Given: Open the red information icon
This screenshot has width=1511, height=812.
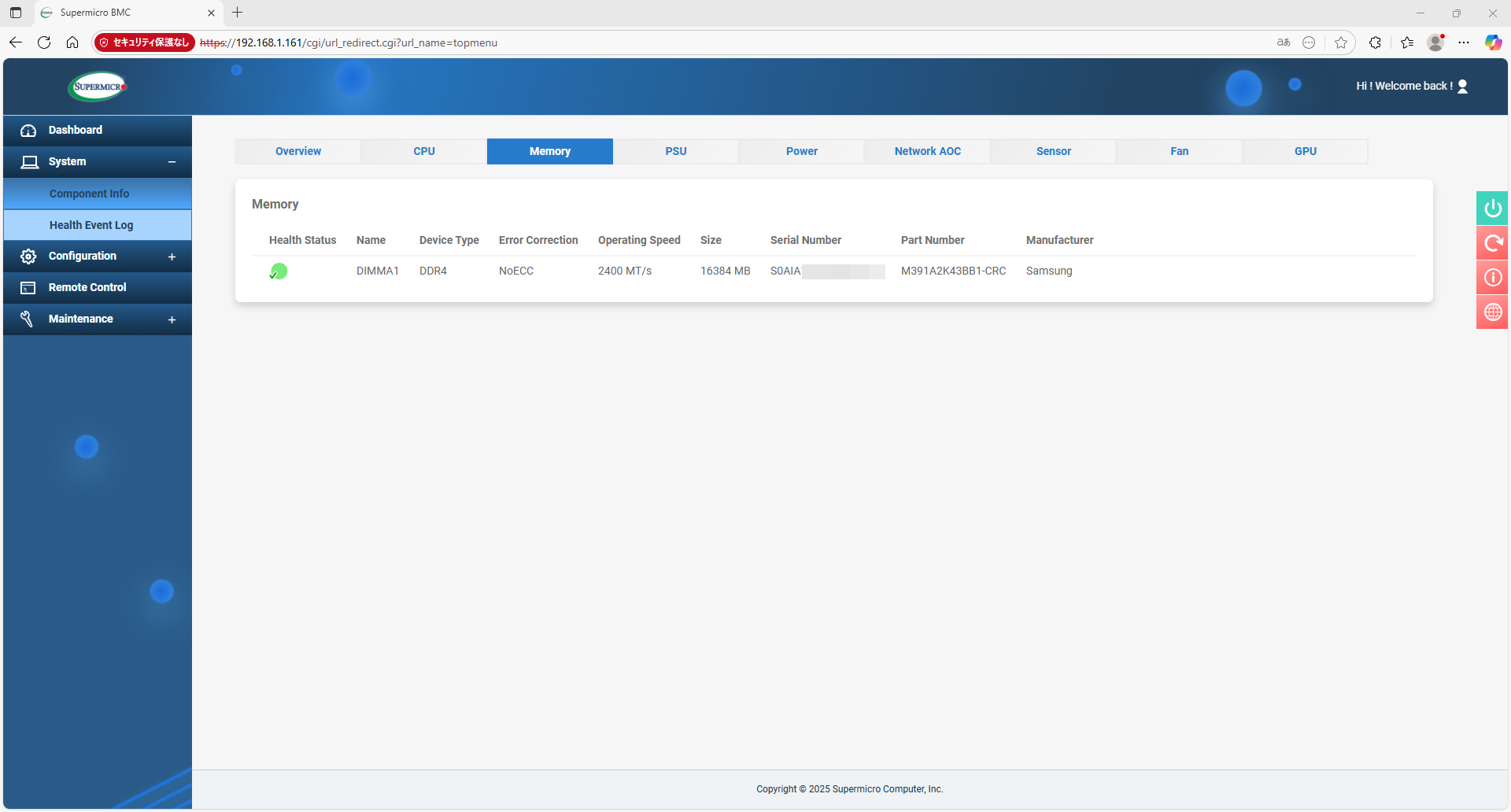Looking at the screenshot, I should click(x=1492, y=278).
